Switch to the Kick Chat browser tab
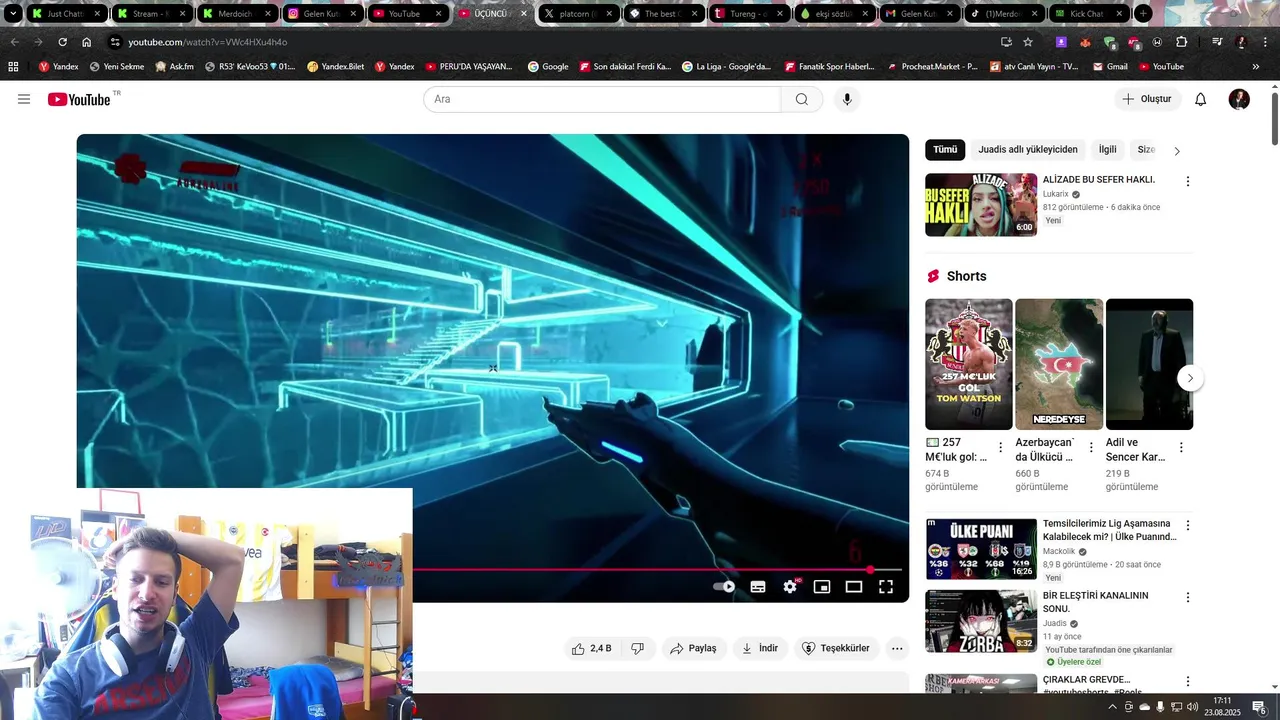 click(x=1089, y=14)
